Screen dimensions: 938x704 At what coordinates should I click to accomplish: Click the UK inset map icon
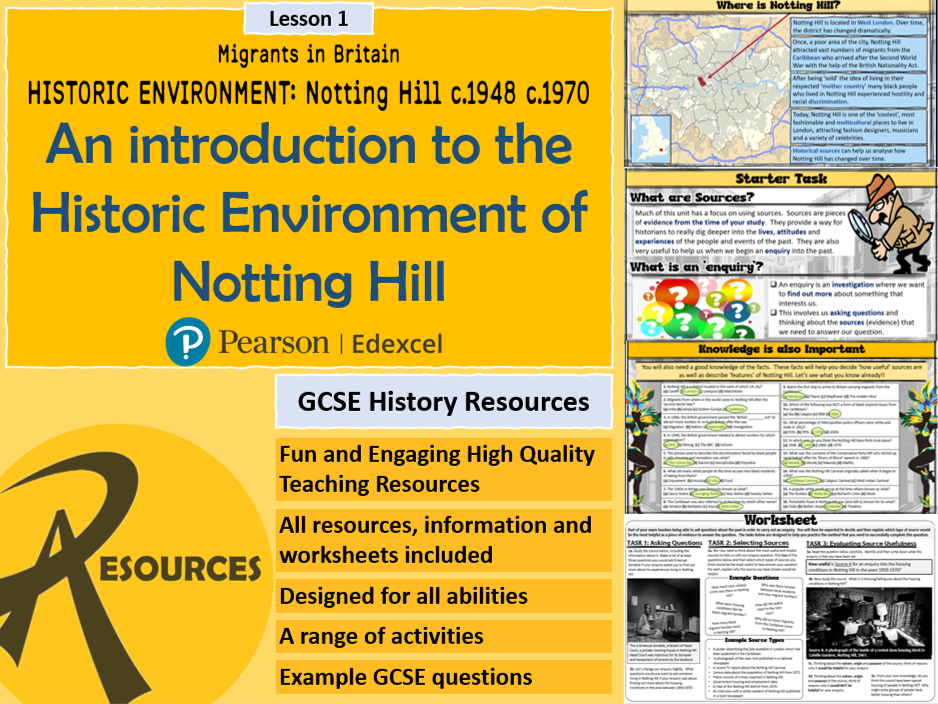[650, 136]
